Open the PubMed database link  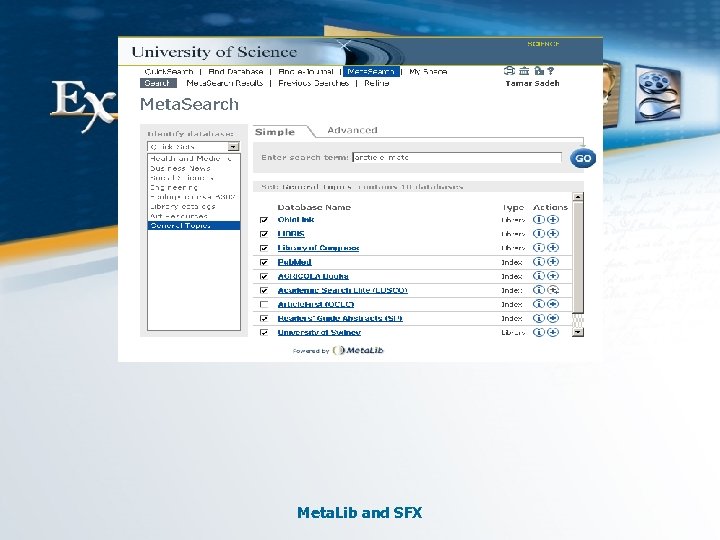coord(295,262)
